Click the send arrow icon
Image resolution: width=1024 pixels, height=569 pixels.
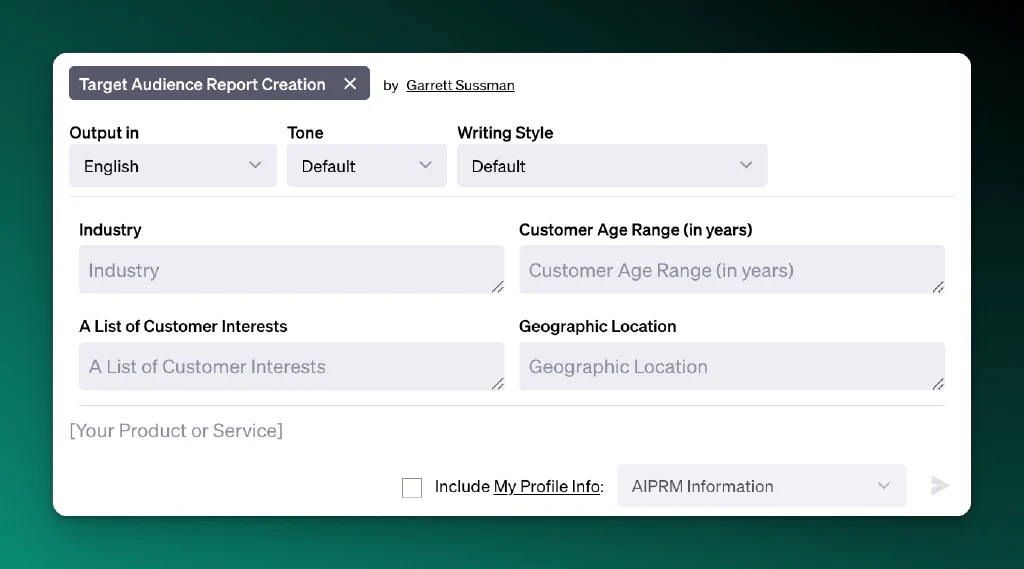[x=939, y=485]
